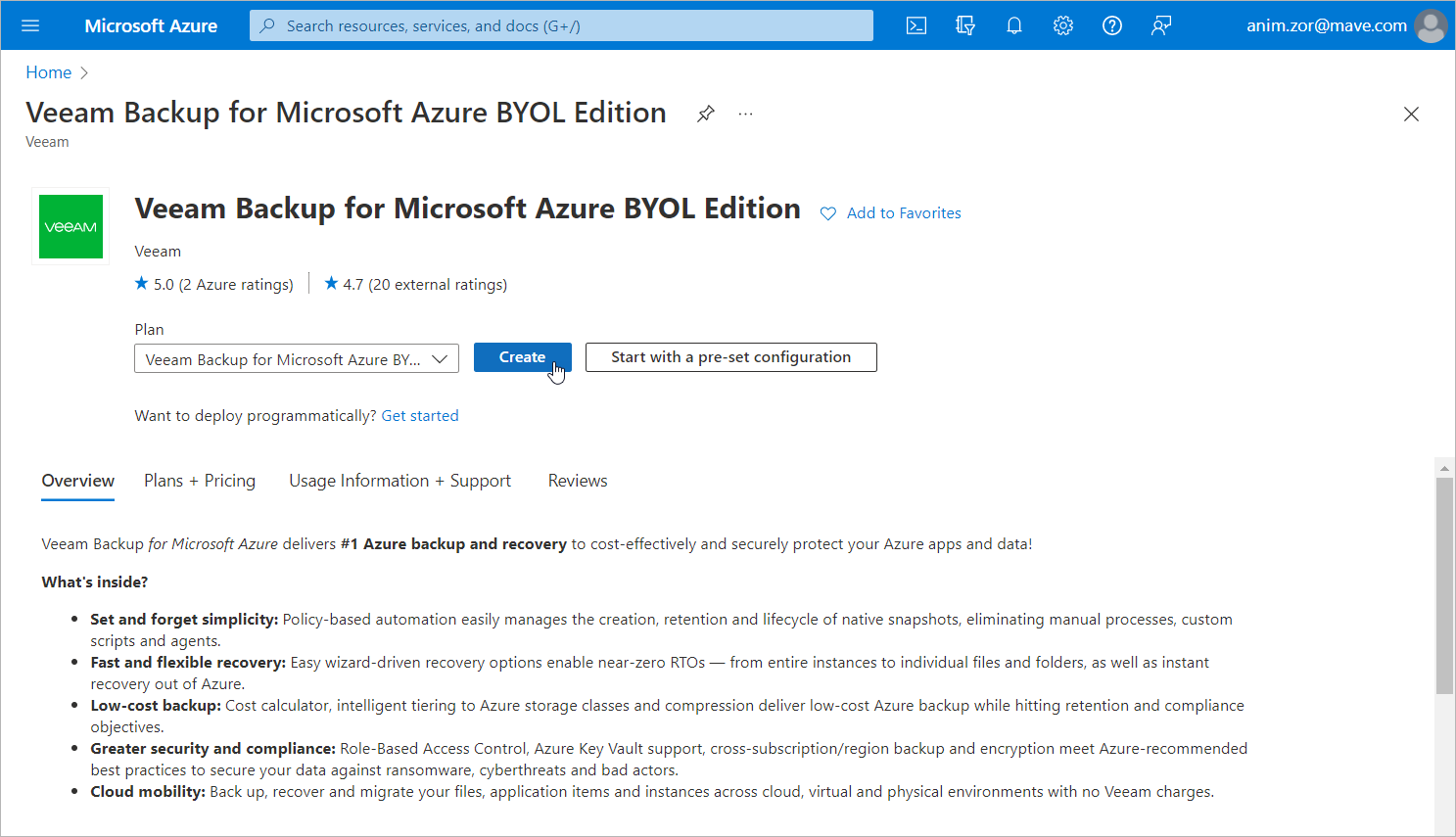Open the Azure portal hamburger menu
The height and width of the screenshot is (837, 1456).
30,25
